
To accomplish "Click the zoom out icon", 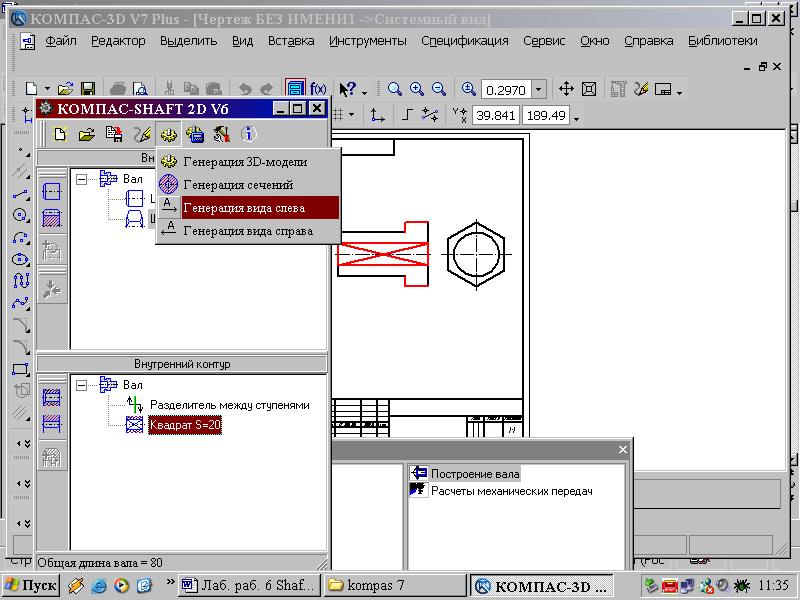I will [439, 89].
